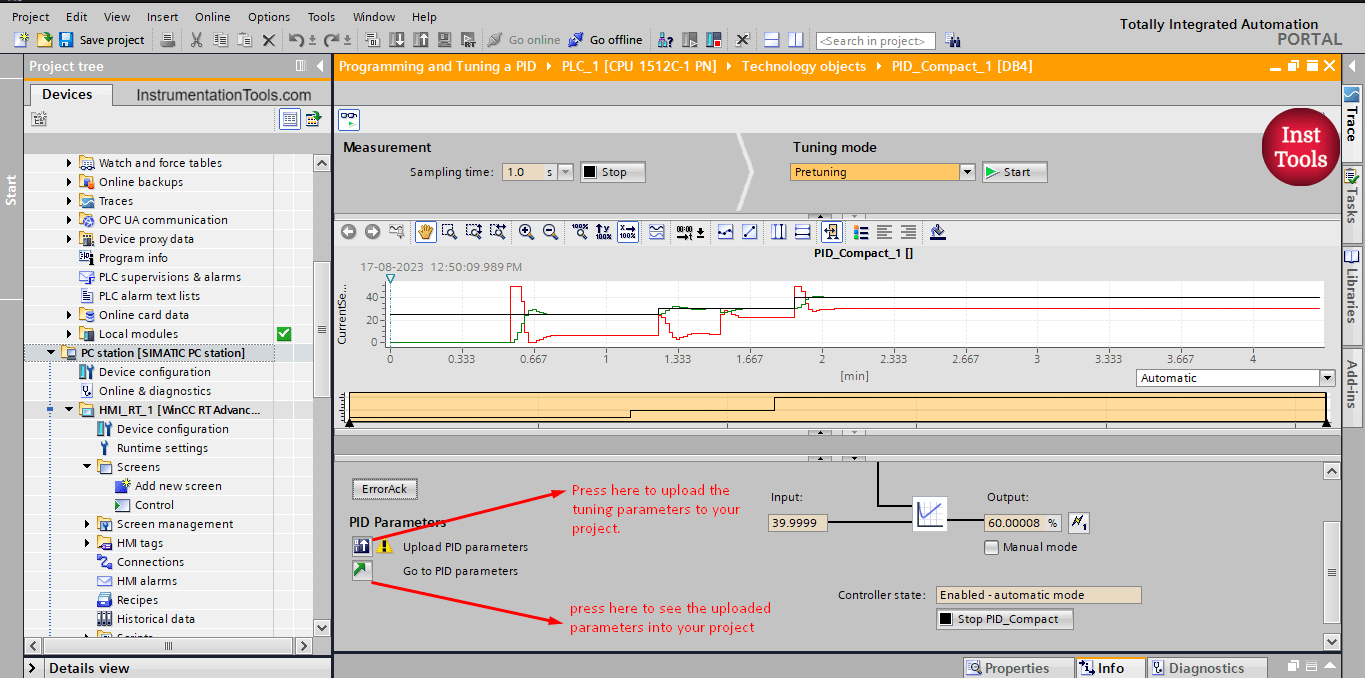Open the Pretuning mode dropdown

[965, 171]
